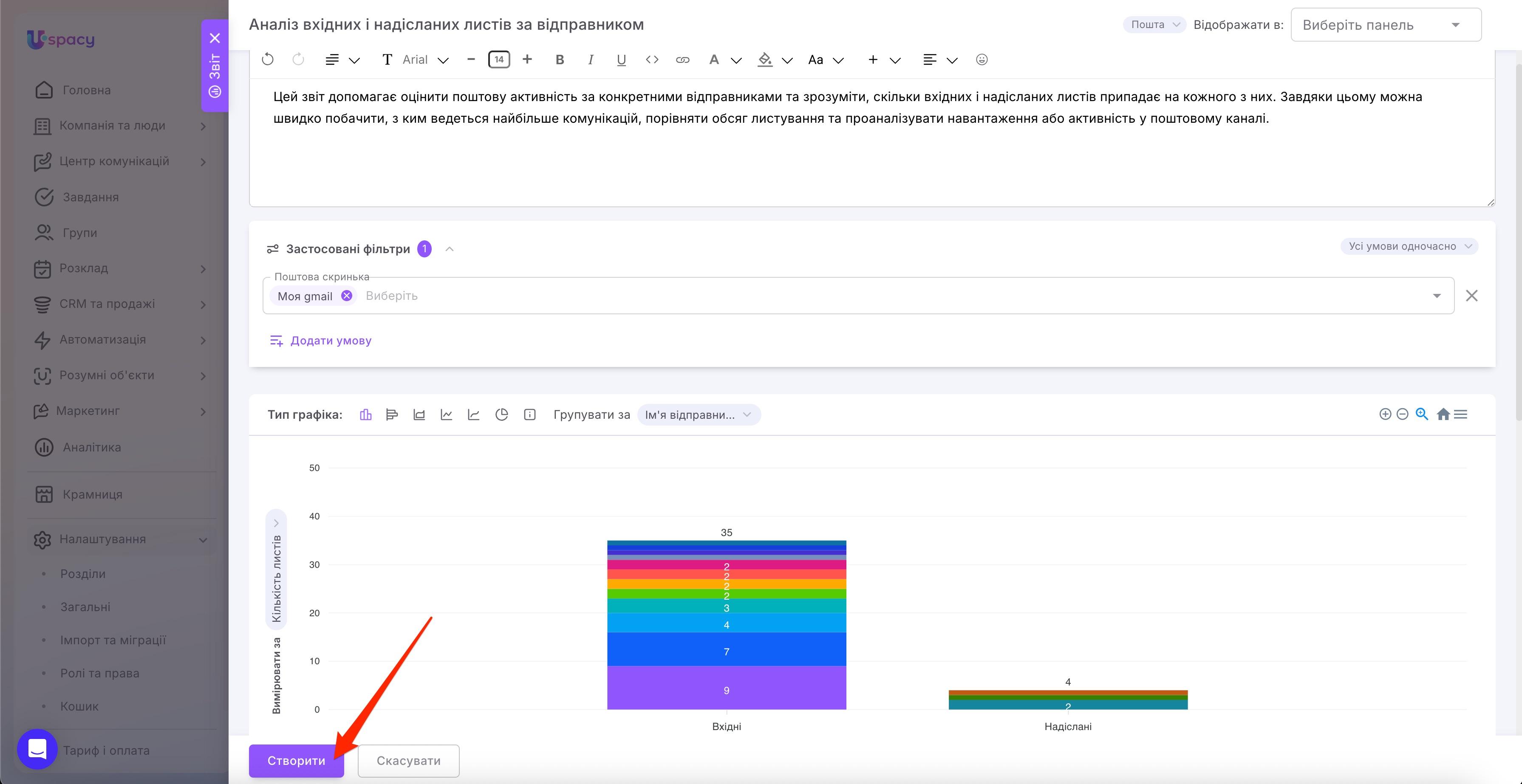The width and height of the screenshot is (1522, 784).
Task: Zoom in on the chart
Action: (1385, 414)
